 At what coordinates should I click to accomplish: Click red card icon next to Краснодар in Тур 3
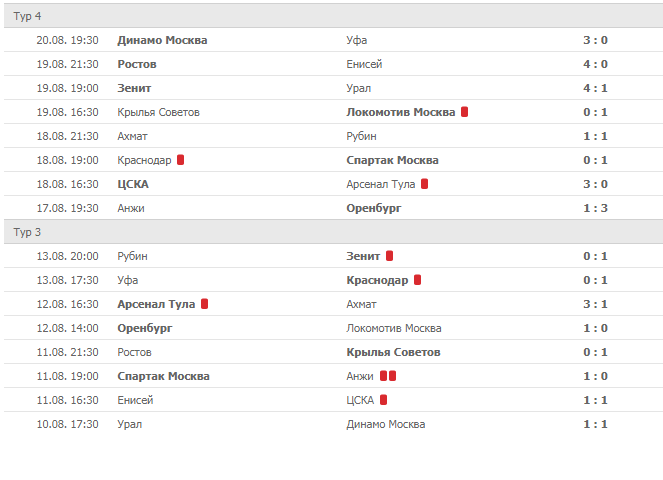point(417,280)
